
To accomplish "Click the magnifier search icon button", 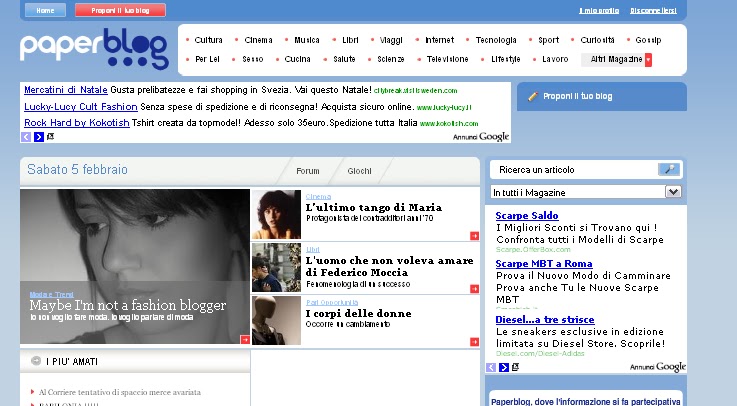I will pos(669,169).
